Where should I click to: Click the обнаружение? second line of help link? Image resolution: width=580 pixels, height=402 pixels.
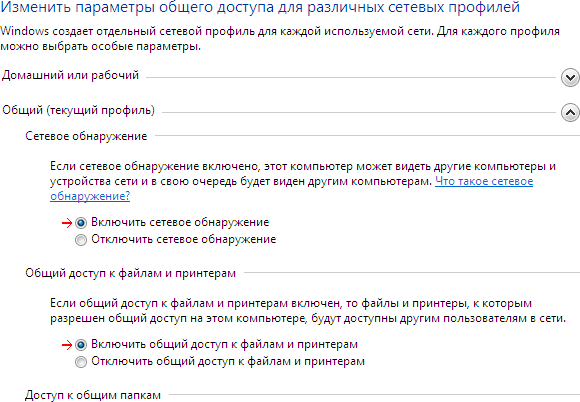pos(90,196)
